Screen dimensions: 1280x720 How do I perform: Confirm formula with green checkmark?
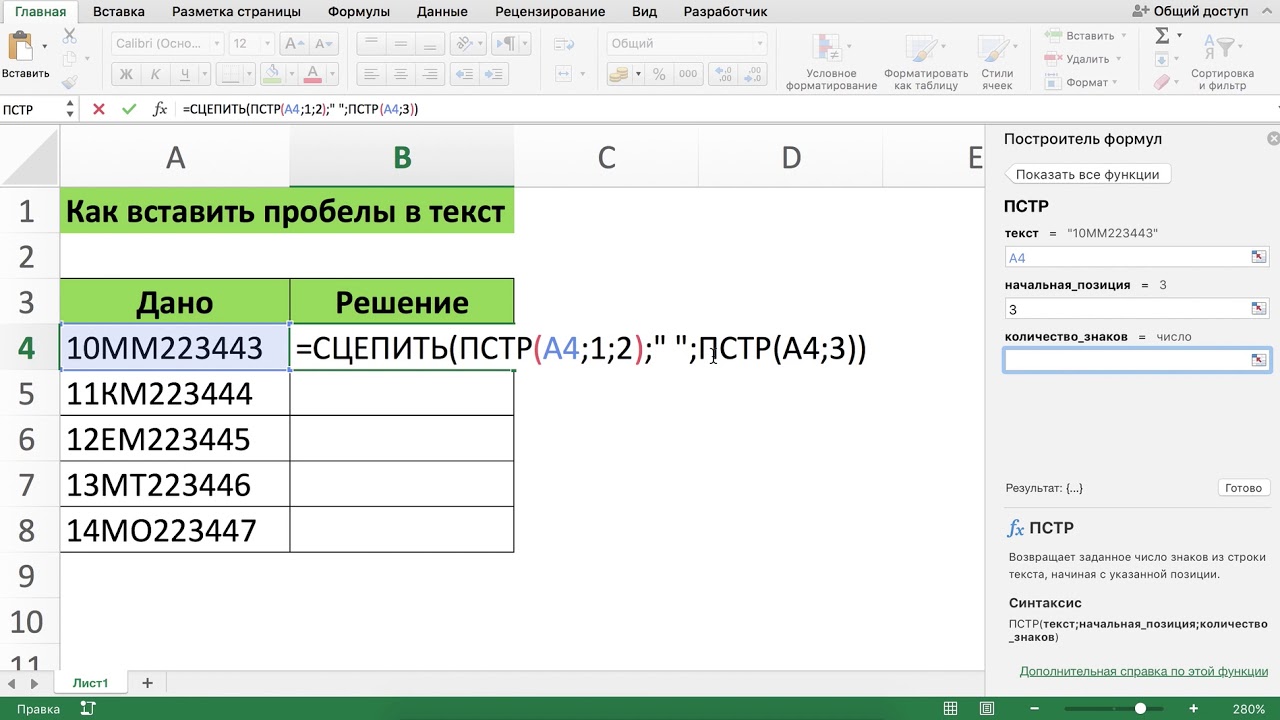[128, 109]
